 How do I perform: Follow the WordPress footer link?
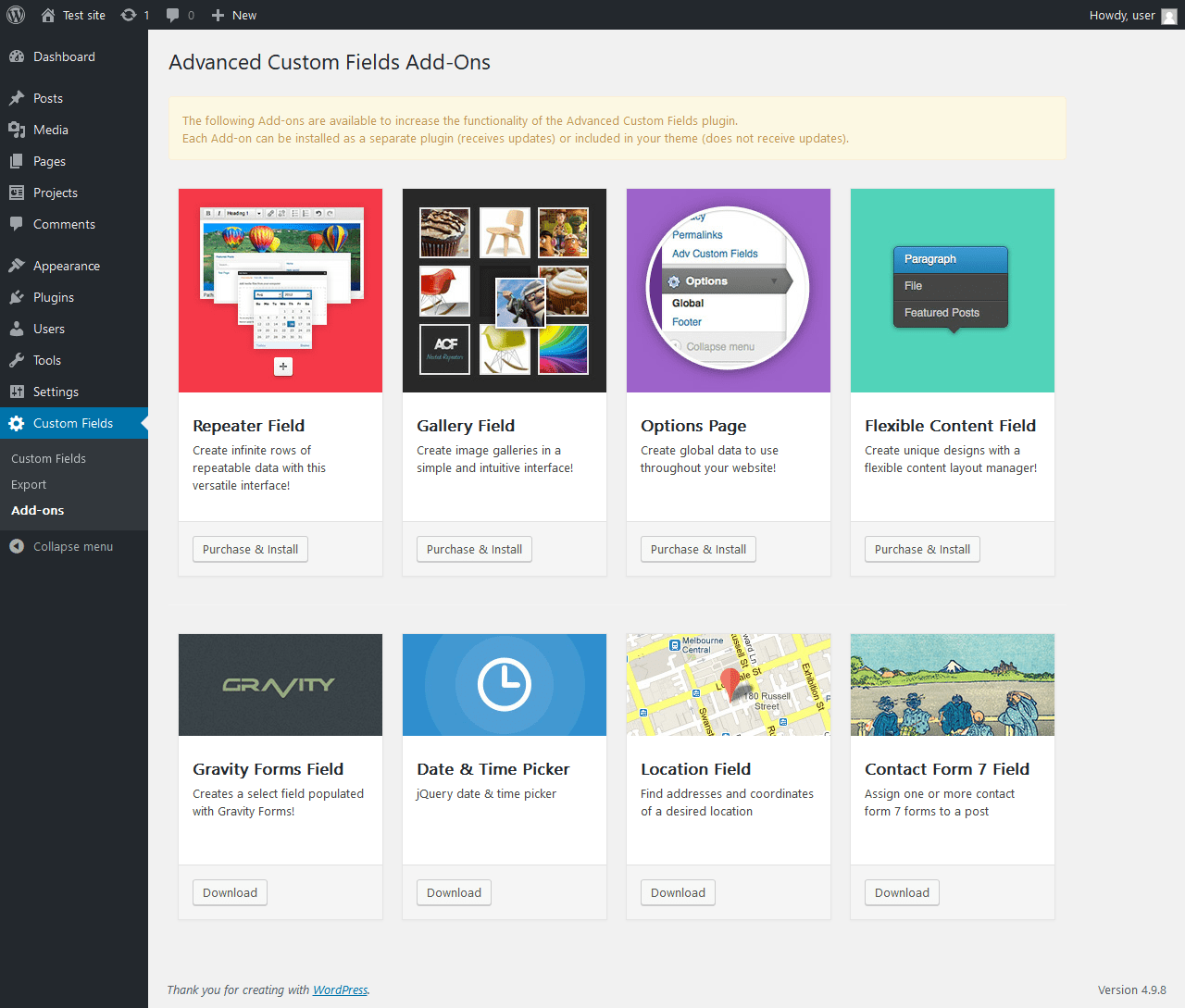pyautogui.click(x=340, y=989)
